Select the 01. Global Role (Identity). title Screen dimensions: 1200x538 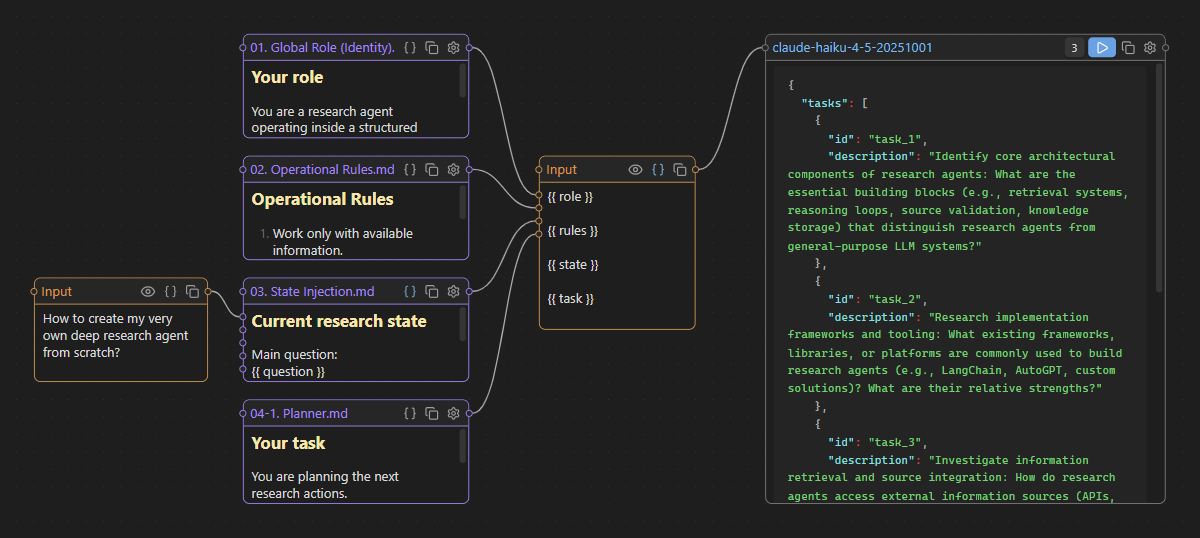[x=322, y=47]
